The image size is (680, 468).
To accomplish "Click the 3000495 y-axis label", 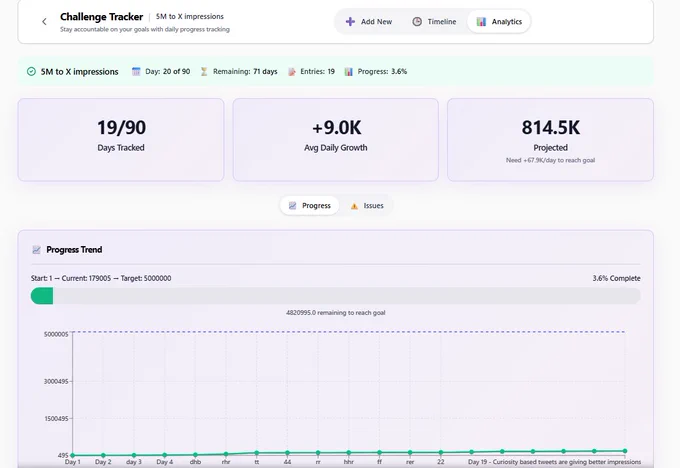I will (x=56, y=381).
